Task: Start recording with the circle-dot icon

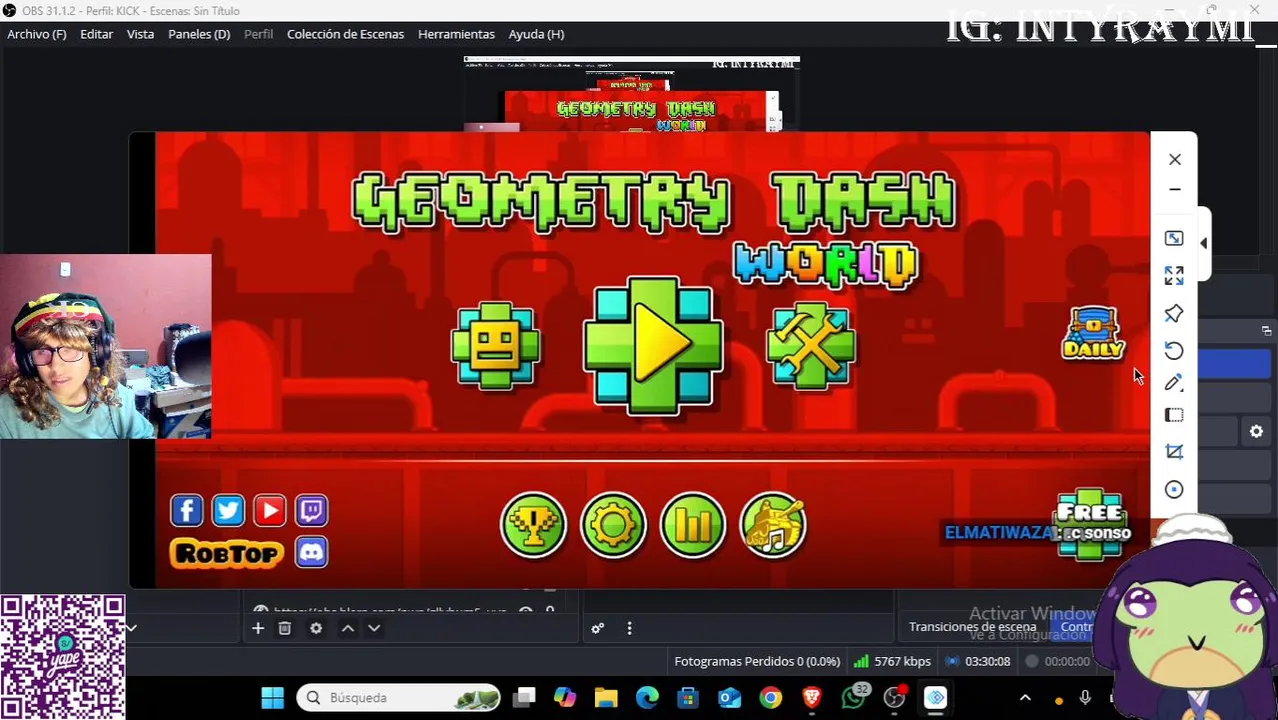Action: pyautogui.click(x=1174, y=489)
